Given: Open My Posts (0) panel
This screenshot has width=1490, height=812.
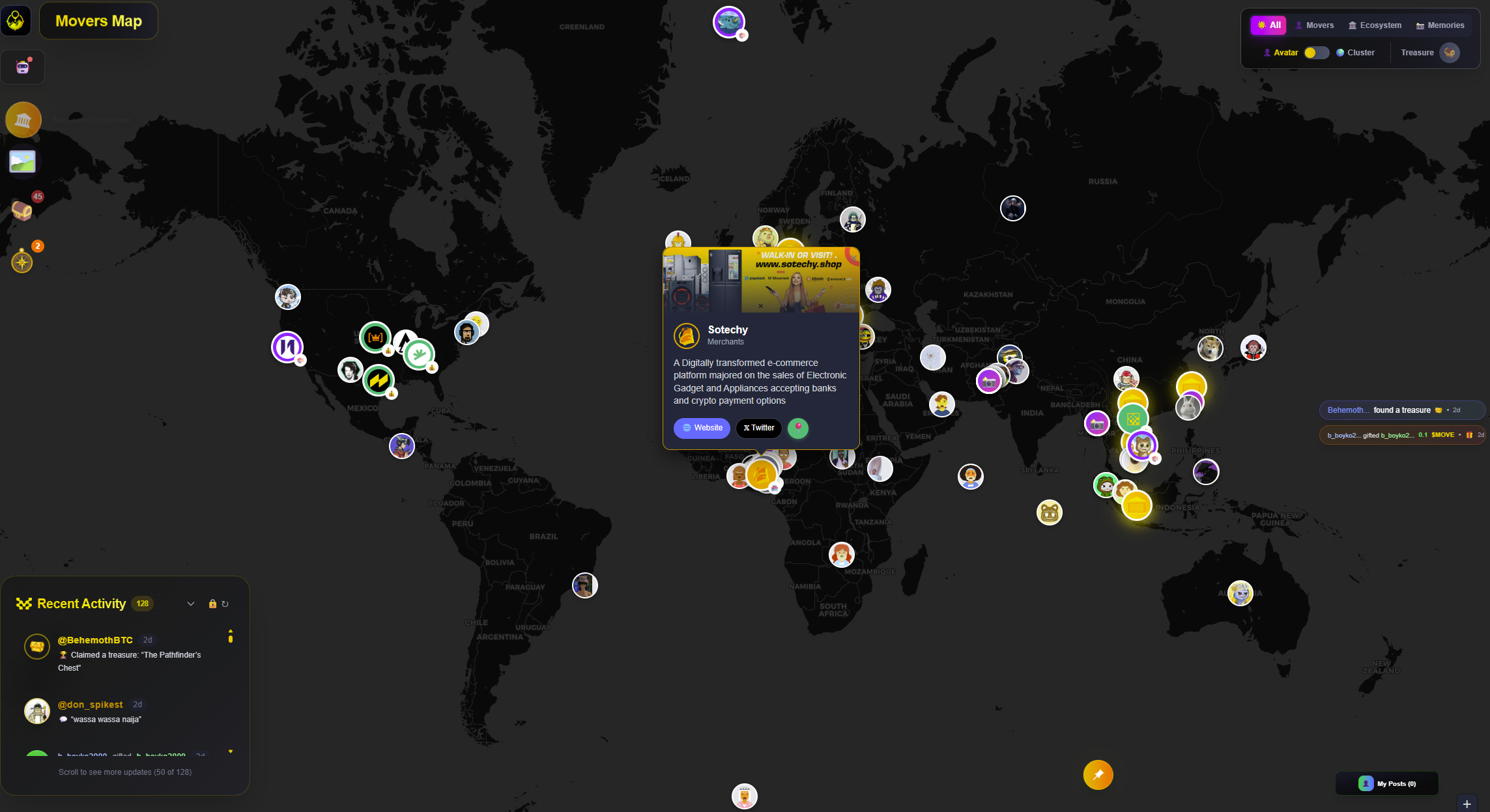Looking at the screenshot, I should point(1386,783).
